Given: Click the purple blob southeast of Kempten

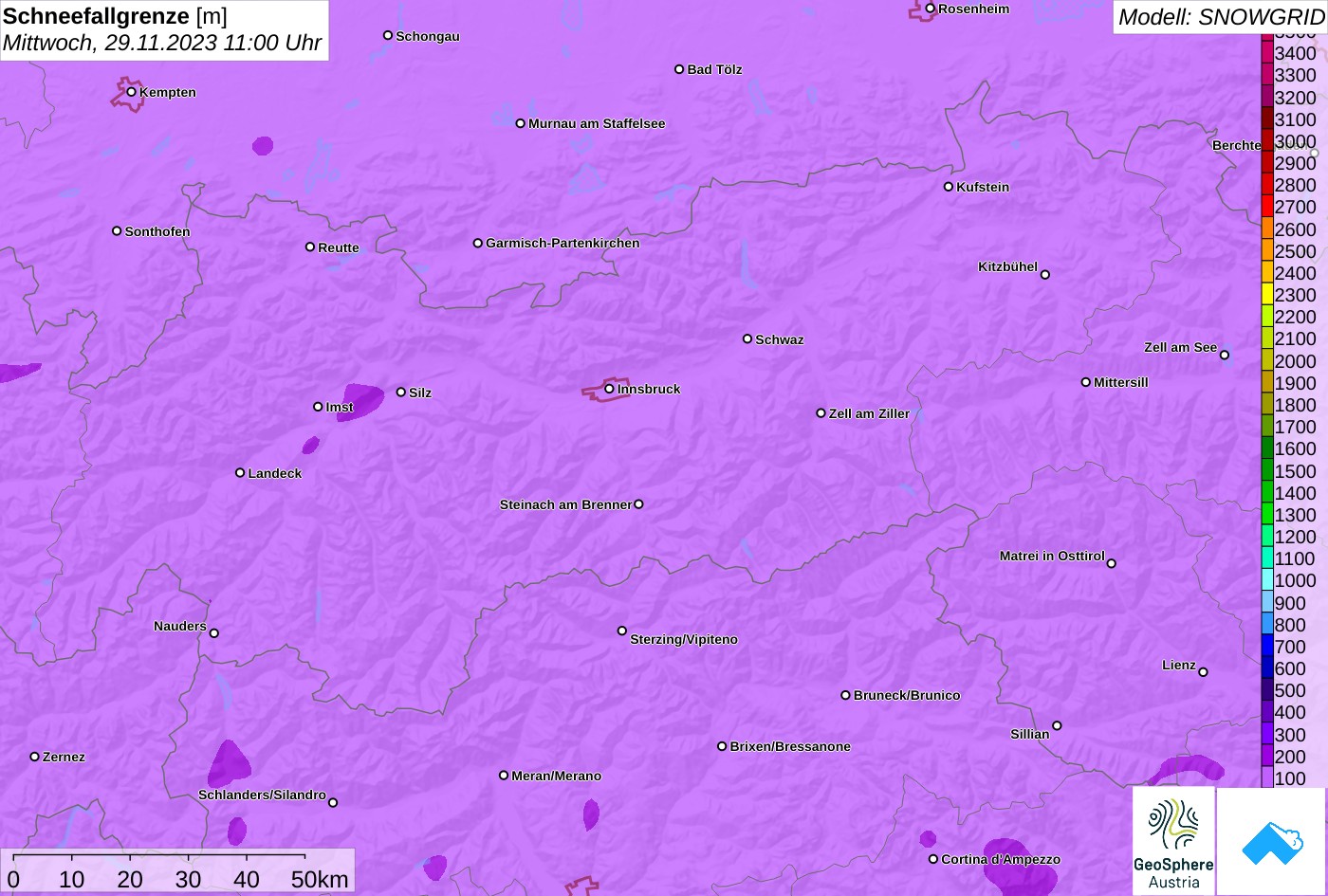Looking at the screenshot, I should coord(263,146).
